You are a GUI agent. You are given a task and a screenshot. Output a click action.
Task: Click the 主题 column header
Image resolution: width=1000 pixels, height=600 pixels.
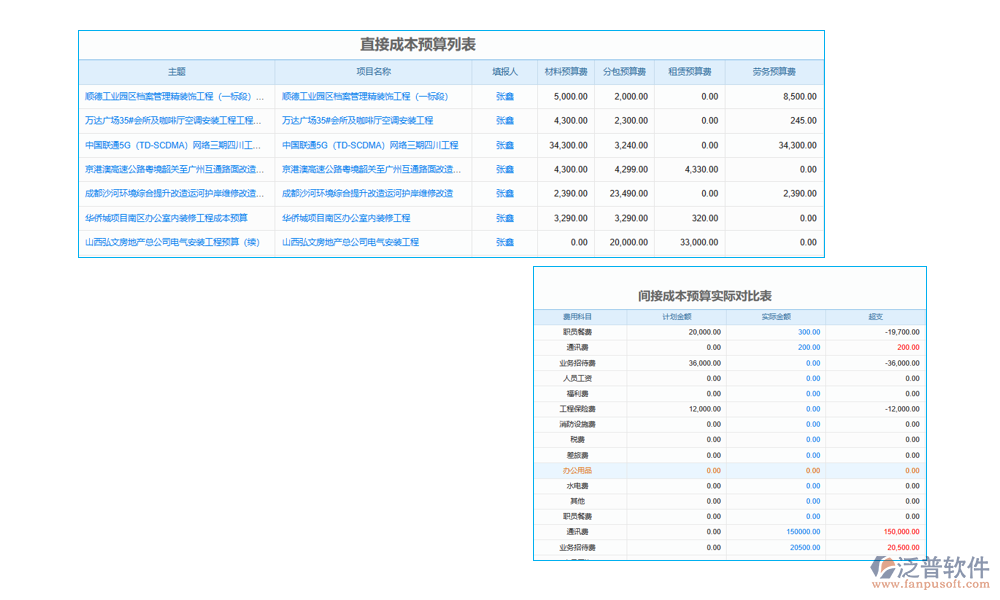tap(177, 72)
